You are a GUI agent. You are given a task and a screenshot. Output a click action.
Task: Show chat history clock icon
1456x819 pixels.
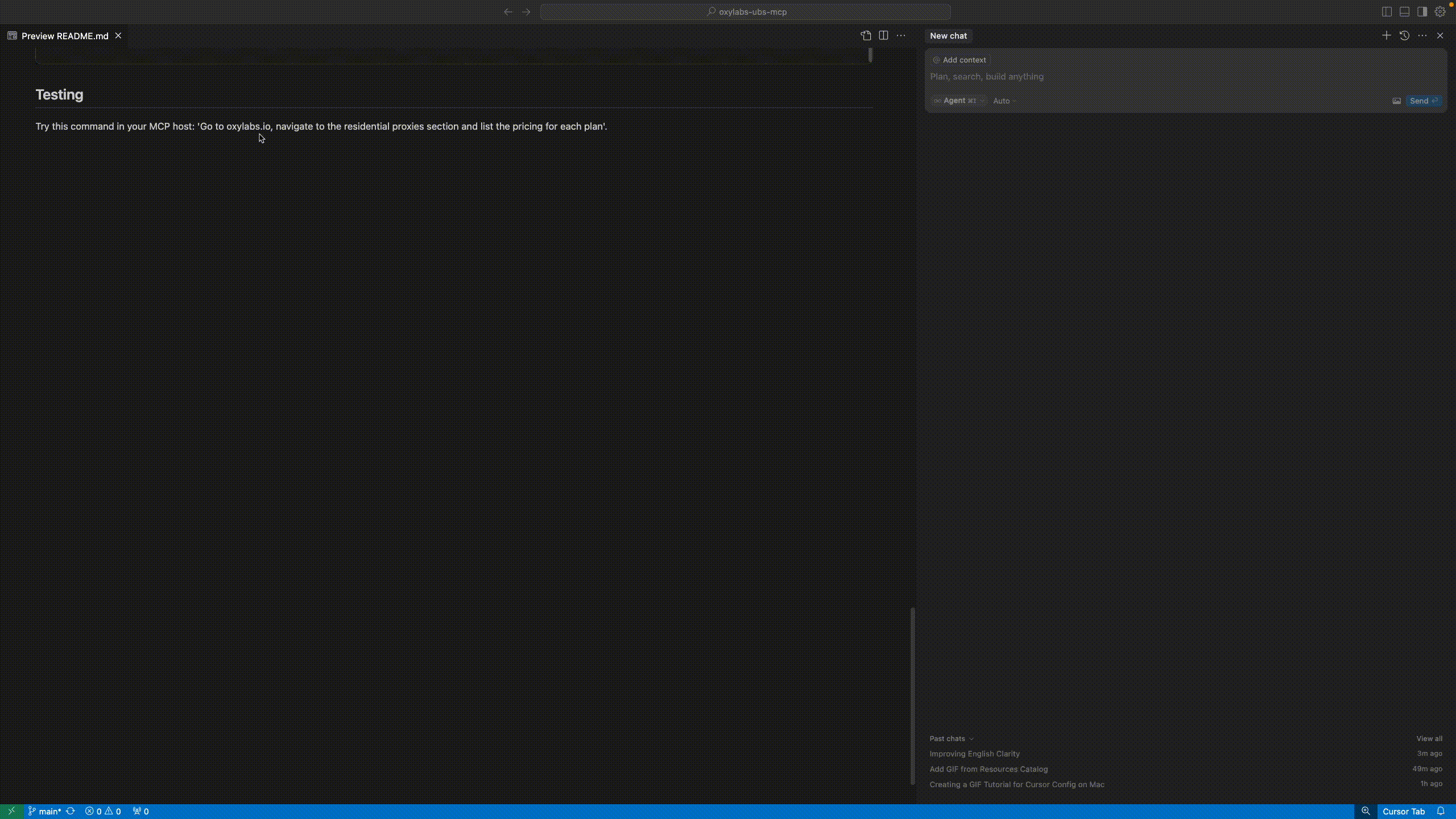(x=1404, y=35)
